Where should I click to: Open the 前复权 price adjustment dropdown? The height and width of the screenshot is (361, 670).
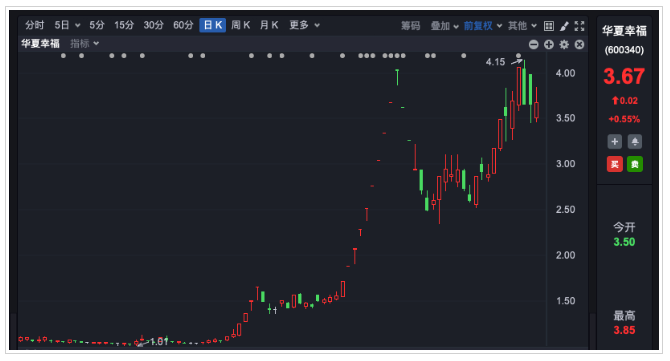click(483, 26)
